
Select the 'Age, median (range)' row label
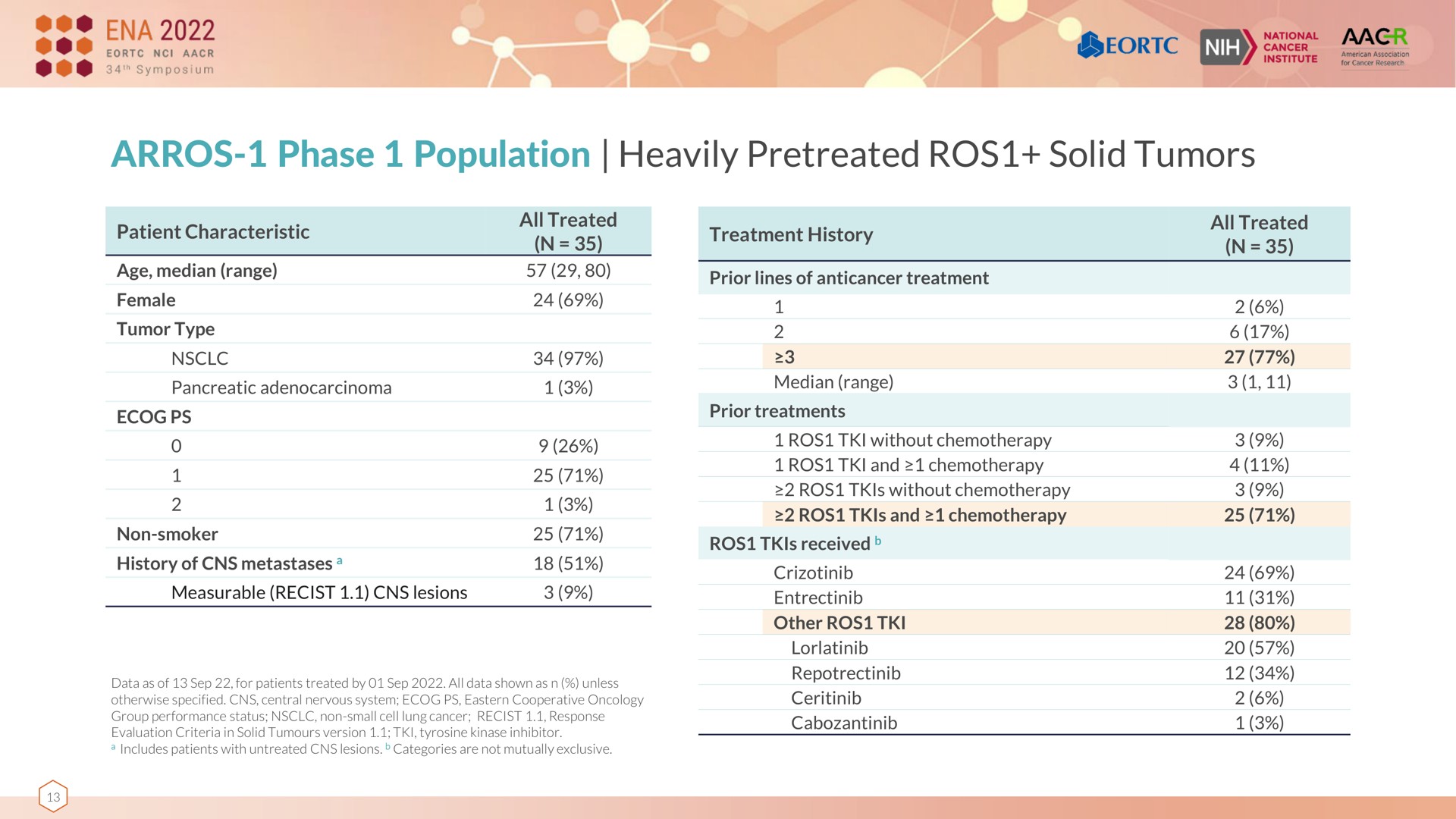pyautogui.click(x=197, y=271)
